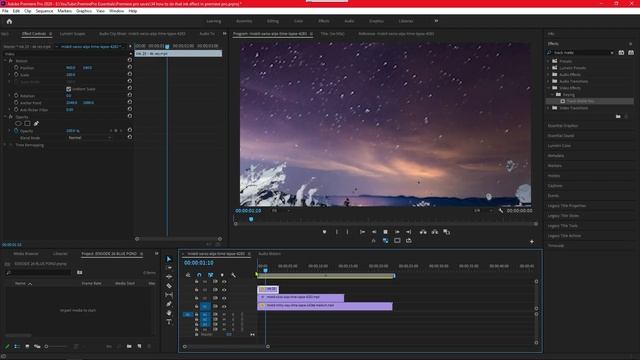
Task: Switch to Audio Mixer tab in timeline
Action: (269, 253)
